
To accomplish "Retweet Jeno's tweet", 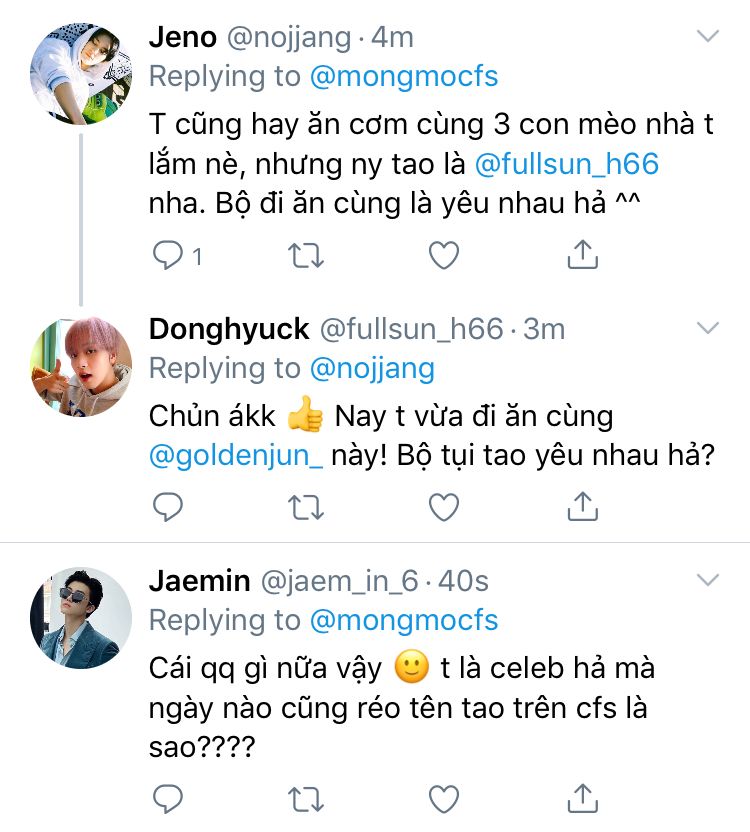I will [x=305, y=257].
